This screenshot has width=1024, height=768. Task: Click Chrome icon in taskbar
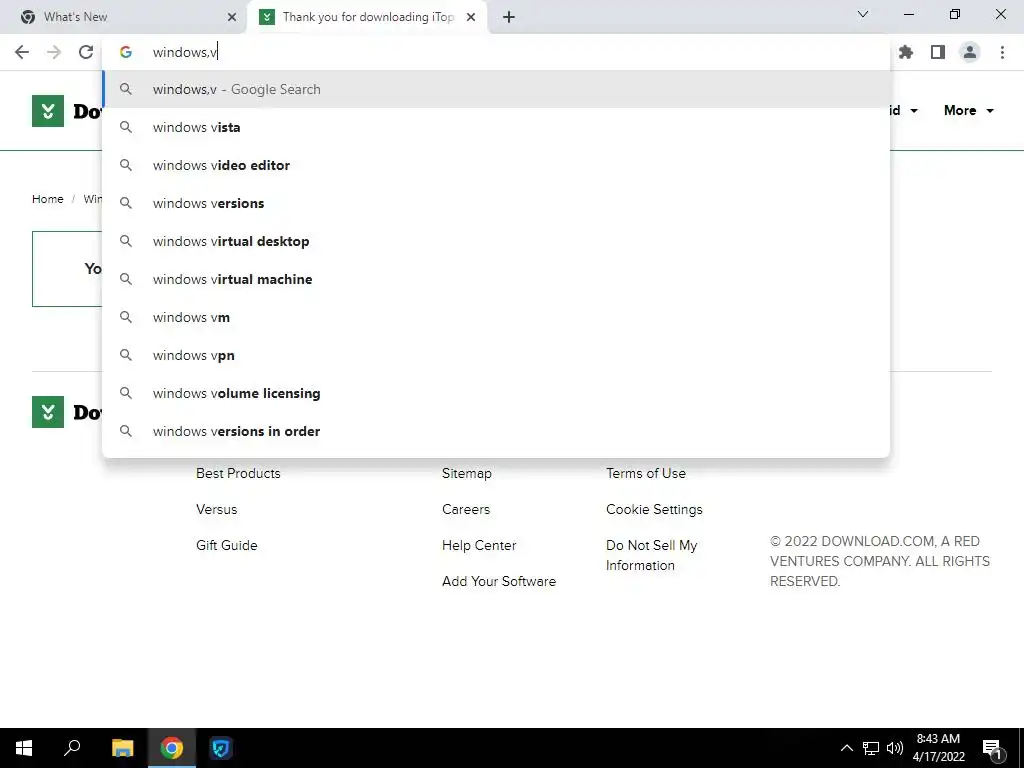point(172,748)
